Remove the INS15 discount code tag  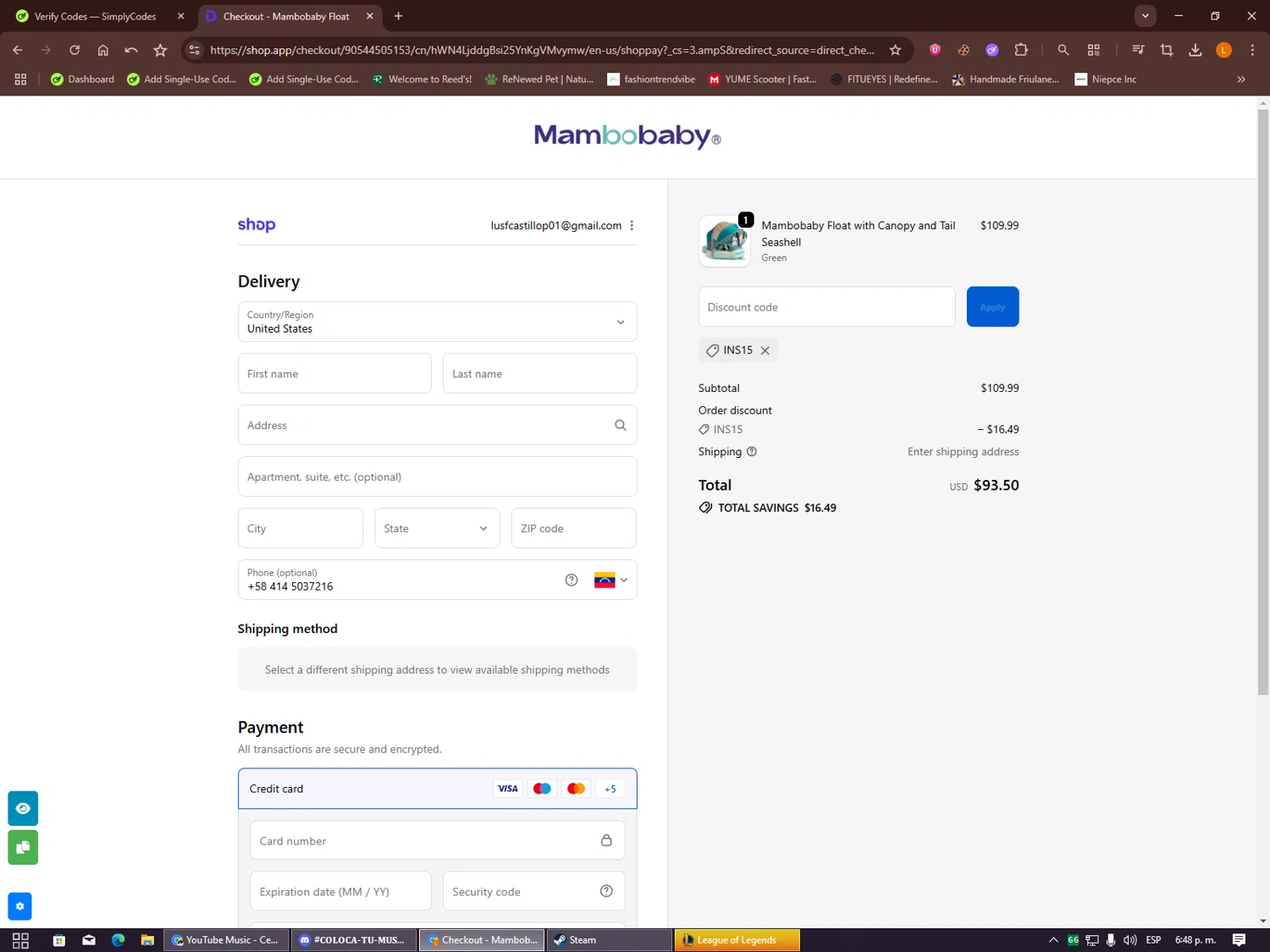(x=765, y=350)
